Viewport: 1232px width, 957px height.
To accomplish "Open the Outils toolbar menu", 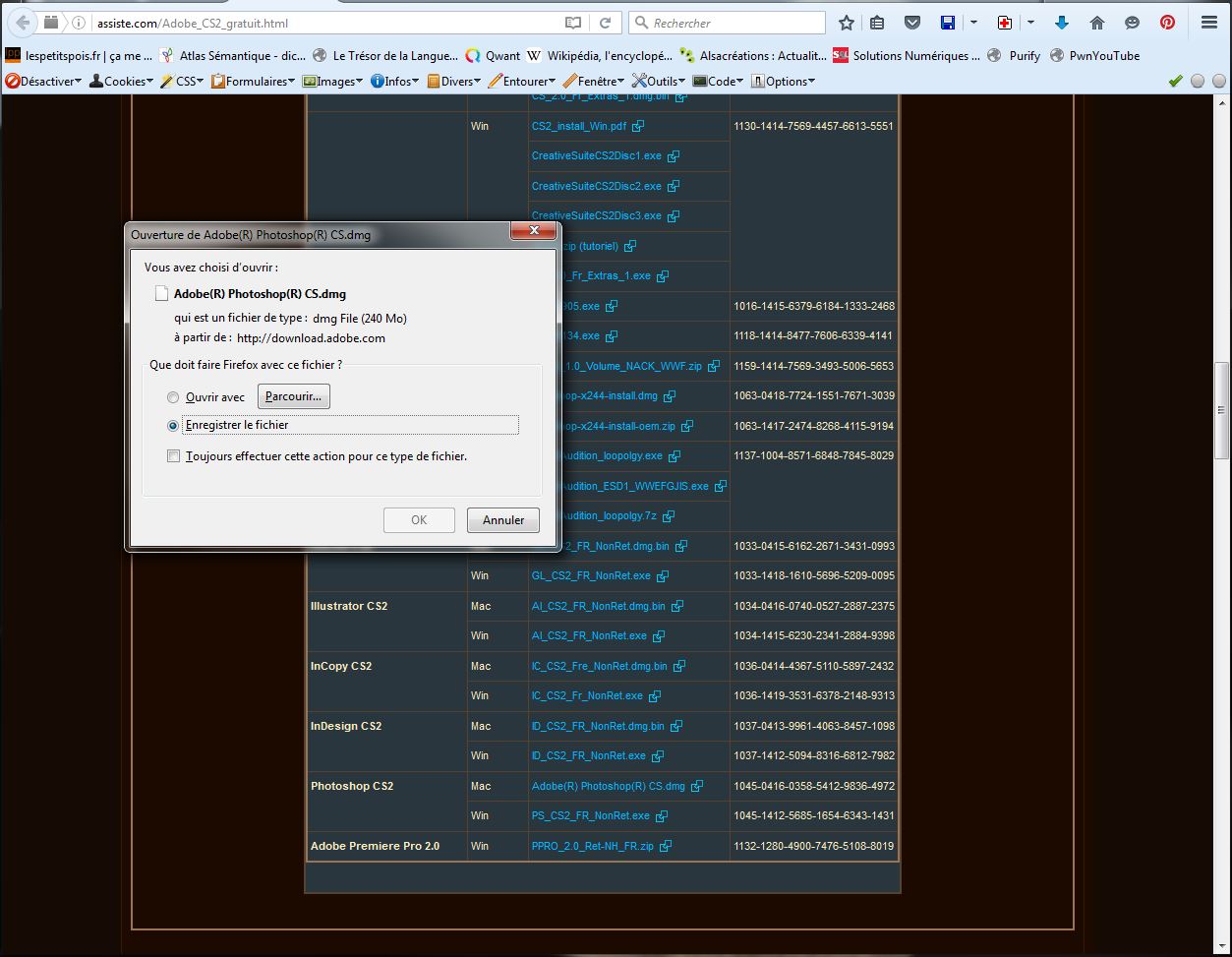I will click(x=659, y=82).
